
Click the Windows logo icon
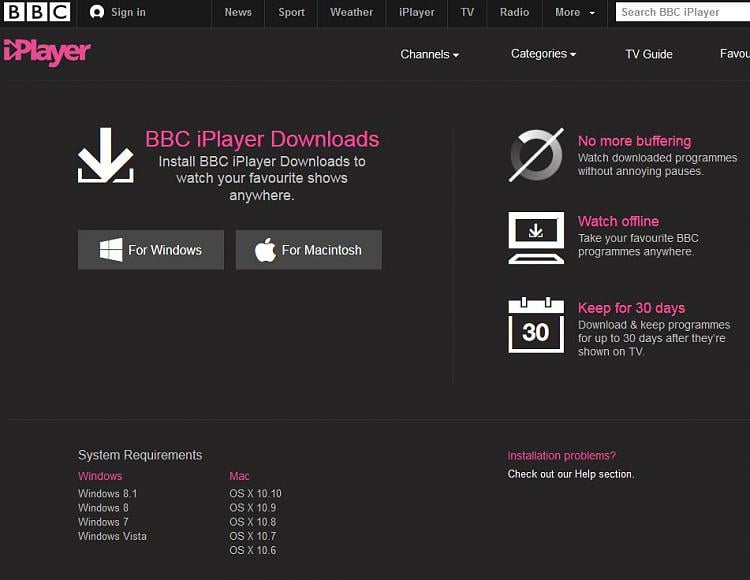(x=111, y=250)
